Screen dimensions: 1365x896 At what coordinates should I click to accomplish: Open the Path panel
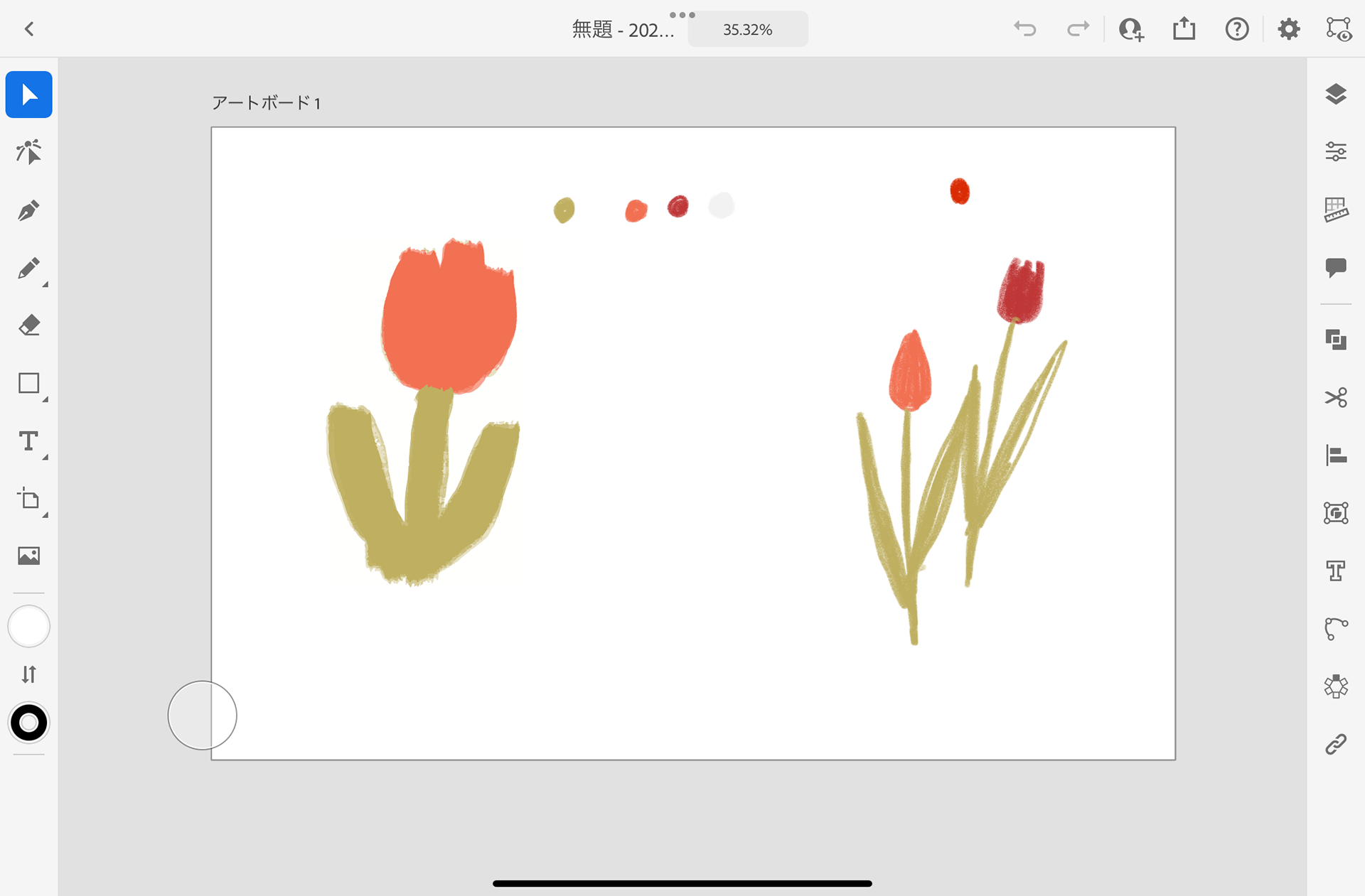pos(1337,629)
